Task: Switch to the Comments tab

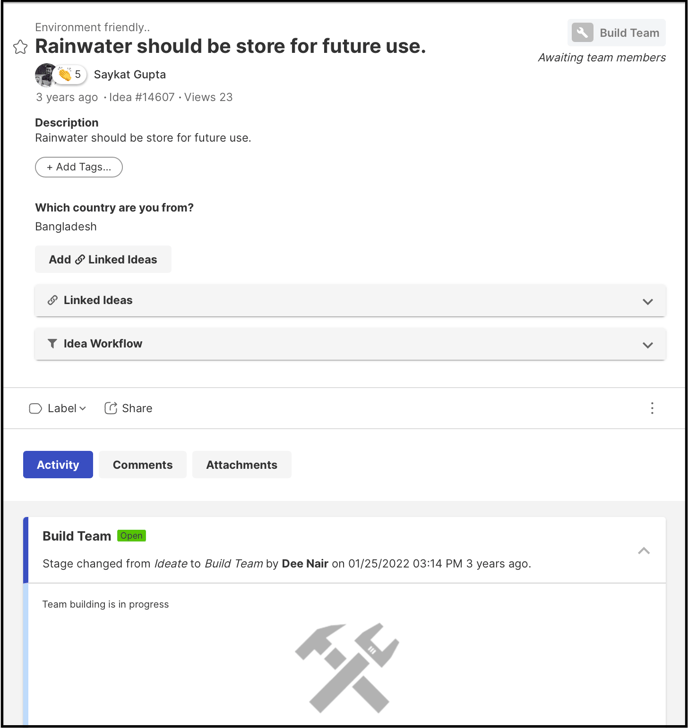Action: (x=143, y=465)
